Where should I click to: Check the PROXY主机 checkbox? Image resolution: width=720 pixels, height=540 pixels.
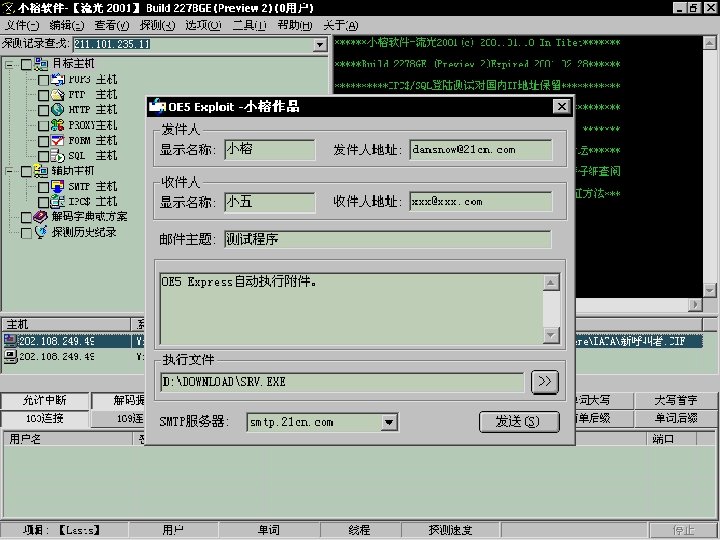tap(43, 126)
